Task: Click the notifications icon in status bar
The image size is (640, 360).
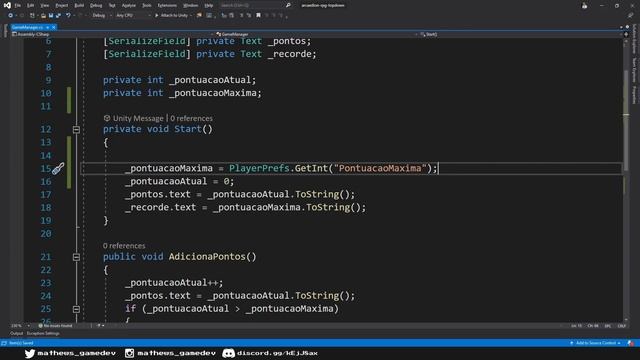Action: (631, 343)
